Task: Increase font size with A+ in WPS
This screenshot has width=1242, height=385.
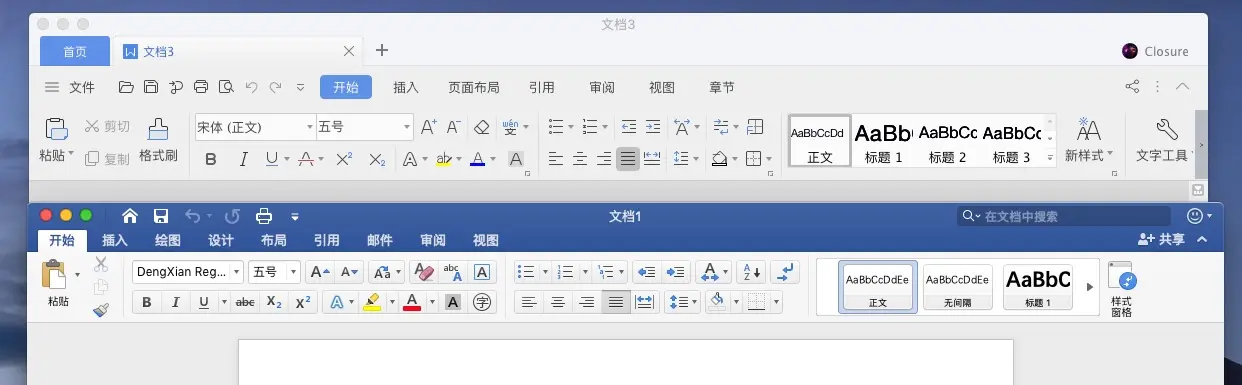Action: click(428, 127)
